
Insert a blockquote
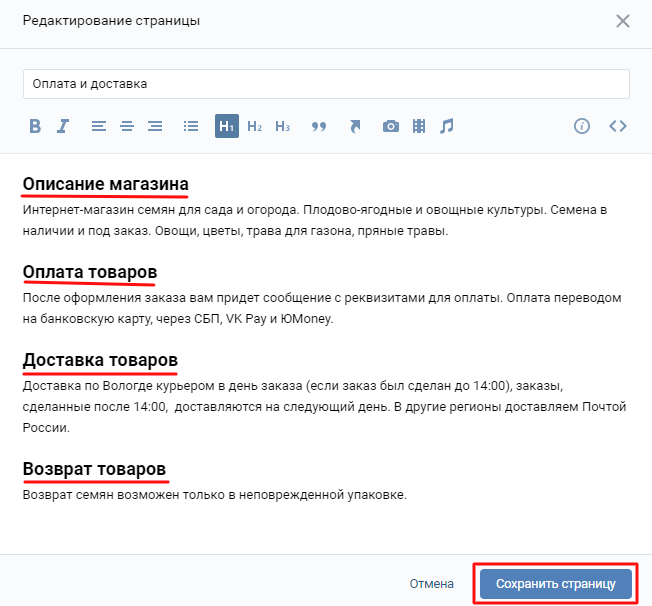(x=319, y=126)
